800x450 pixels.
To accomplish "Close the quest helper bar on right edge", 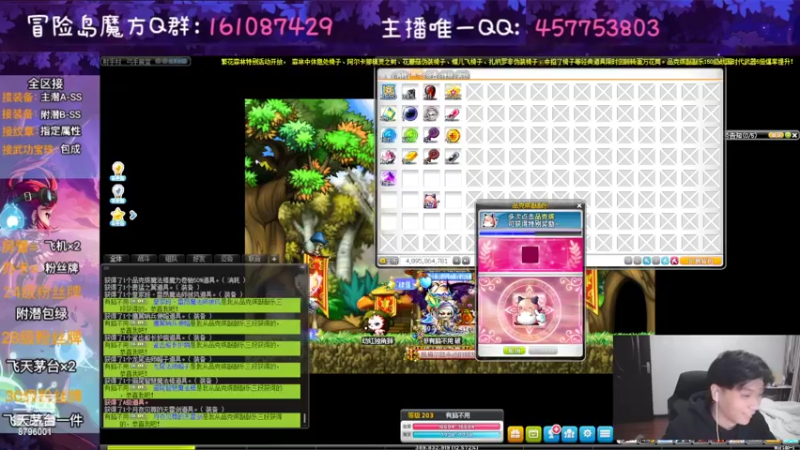I will (795, 135).
